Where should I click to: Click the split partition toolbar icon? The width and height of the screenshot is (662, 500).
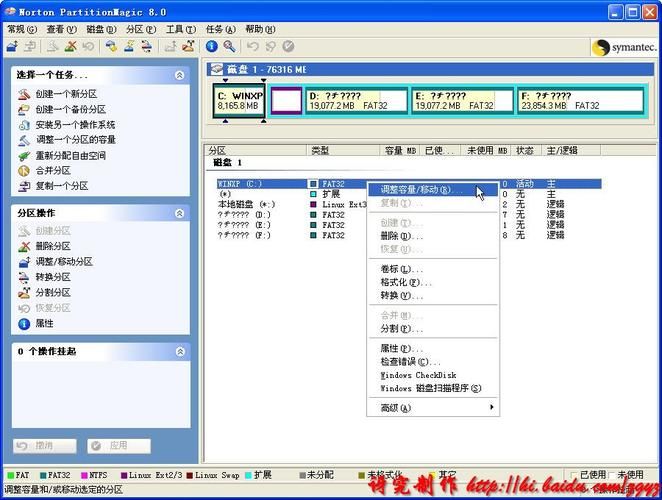point(189,46)
